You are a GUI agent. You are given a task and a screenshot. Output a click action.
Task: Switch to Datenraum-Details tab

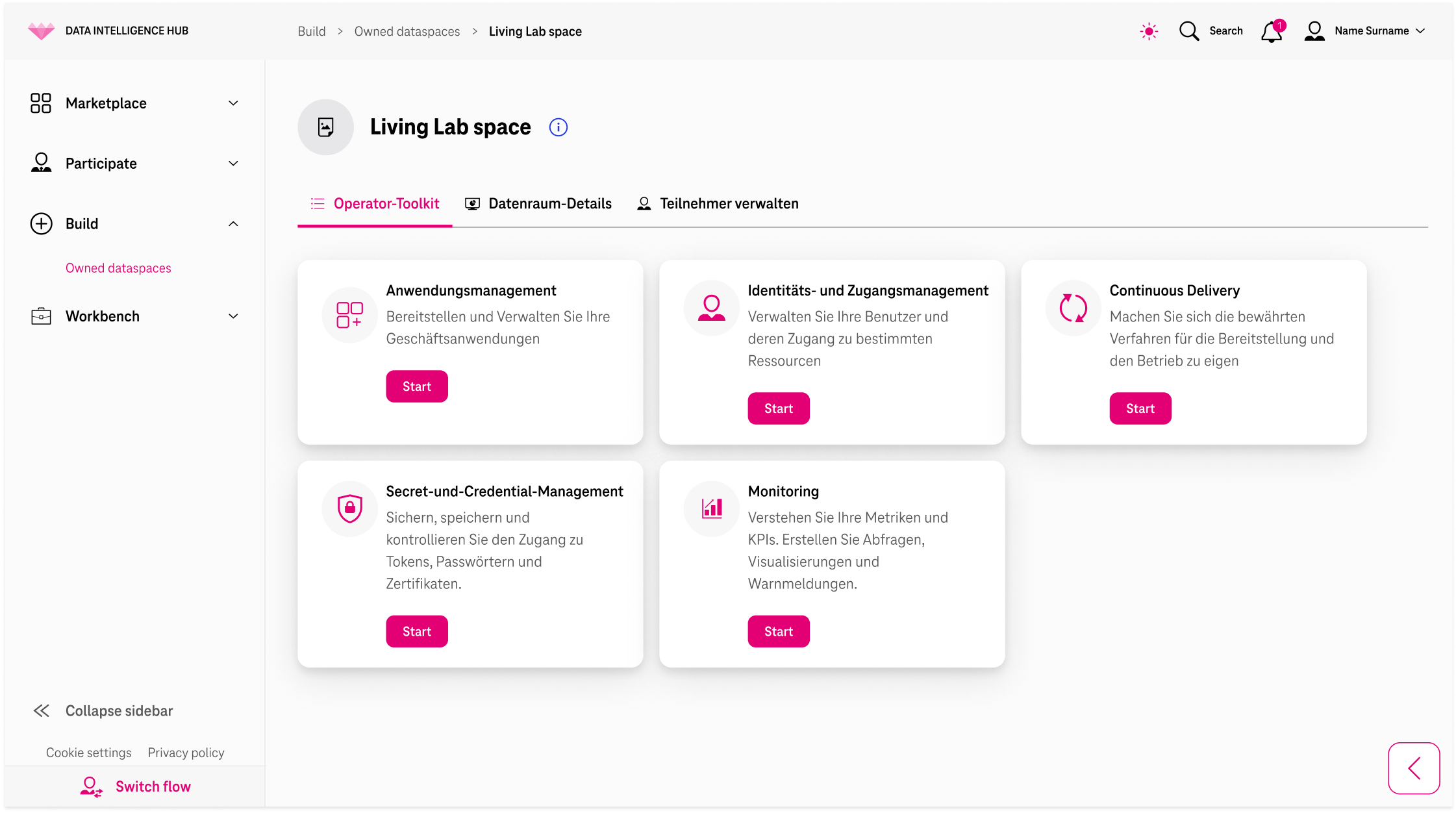pyautogui.click(x=538, y=204)
